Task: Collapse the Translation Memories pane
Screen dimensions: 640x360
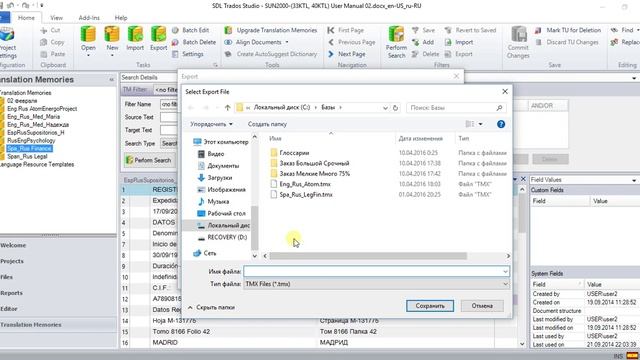Action: tap(111, 80)
